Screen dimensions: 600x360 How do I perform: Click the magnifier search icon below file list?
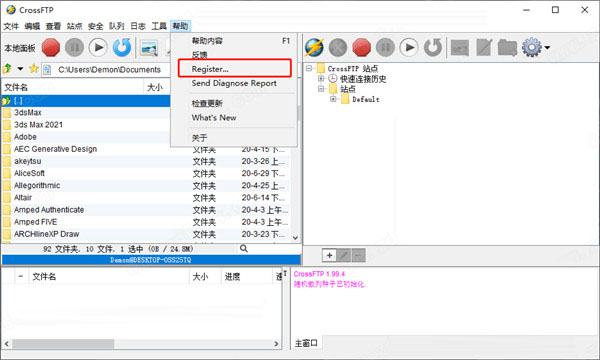(x=244, y=249)
